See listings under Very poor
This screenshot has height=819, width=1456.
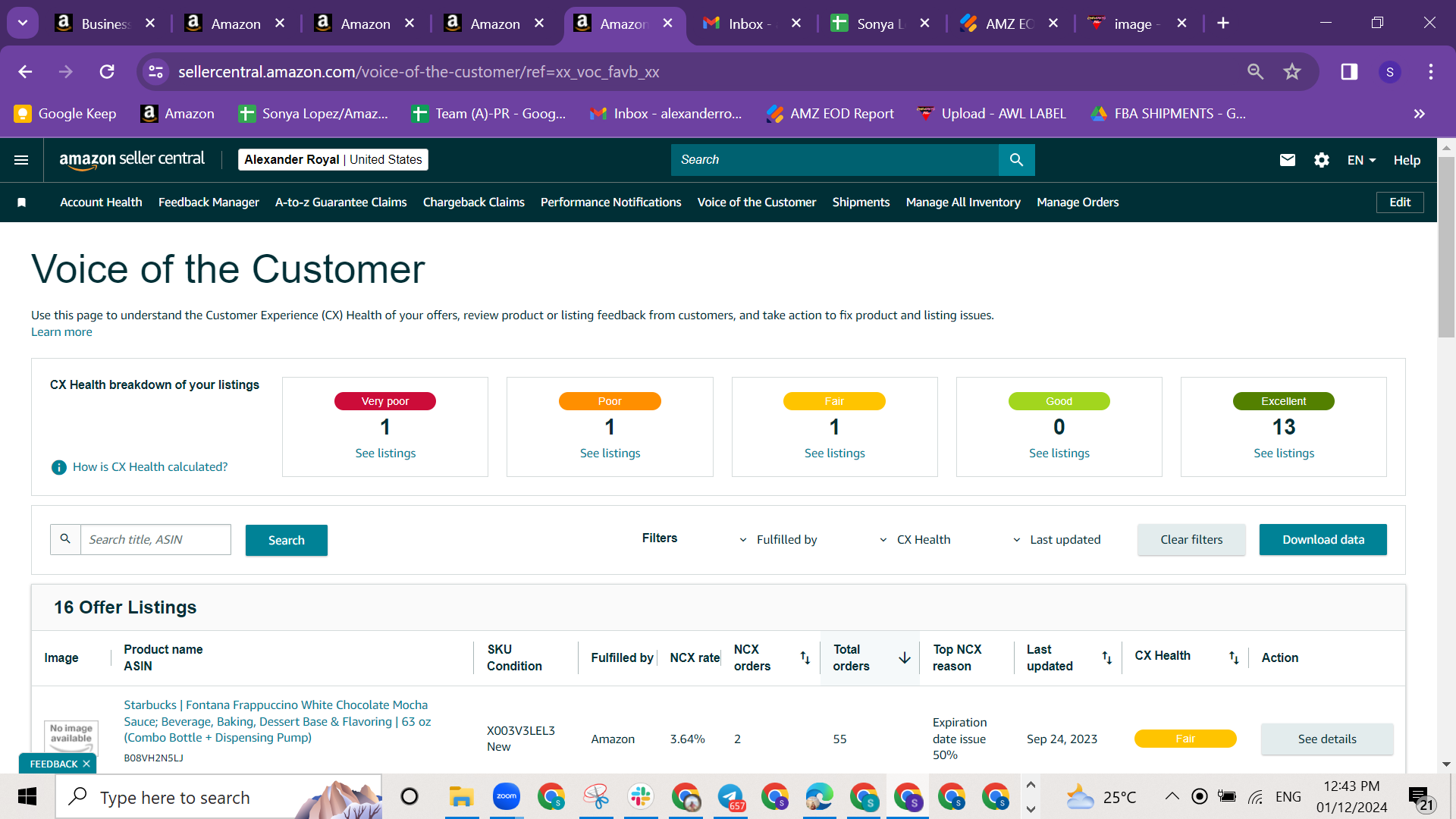(385, 453)
